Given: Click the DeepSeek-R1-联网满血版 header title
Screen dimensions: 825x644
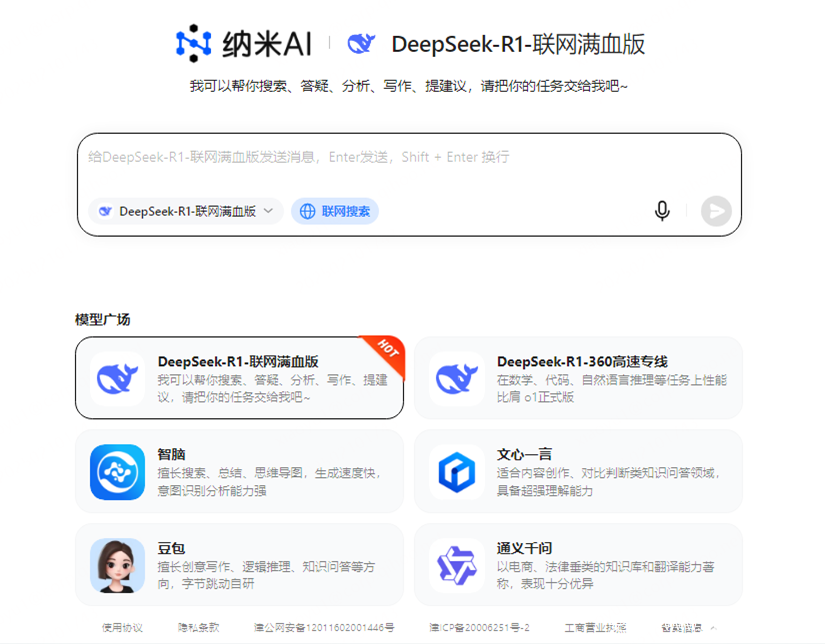Looking at the screenshot, I should coord(518,44).
